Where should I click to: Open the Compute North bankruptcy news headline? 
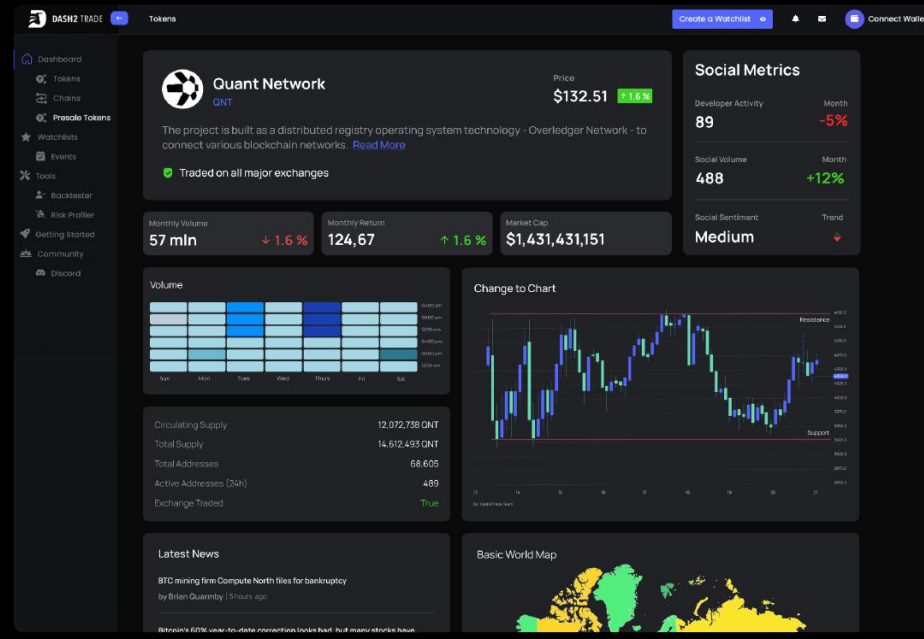tap(252, 581)
